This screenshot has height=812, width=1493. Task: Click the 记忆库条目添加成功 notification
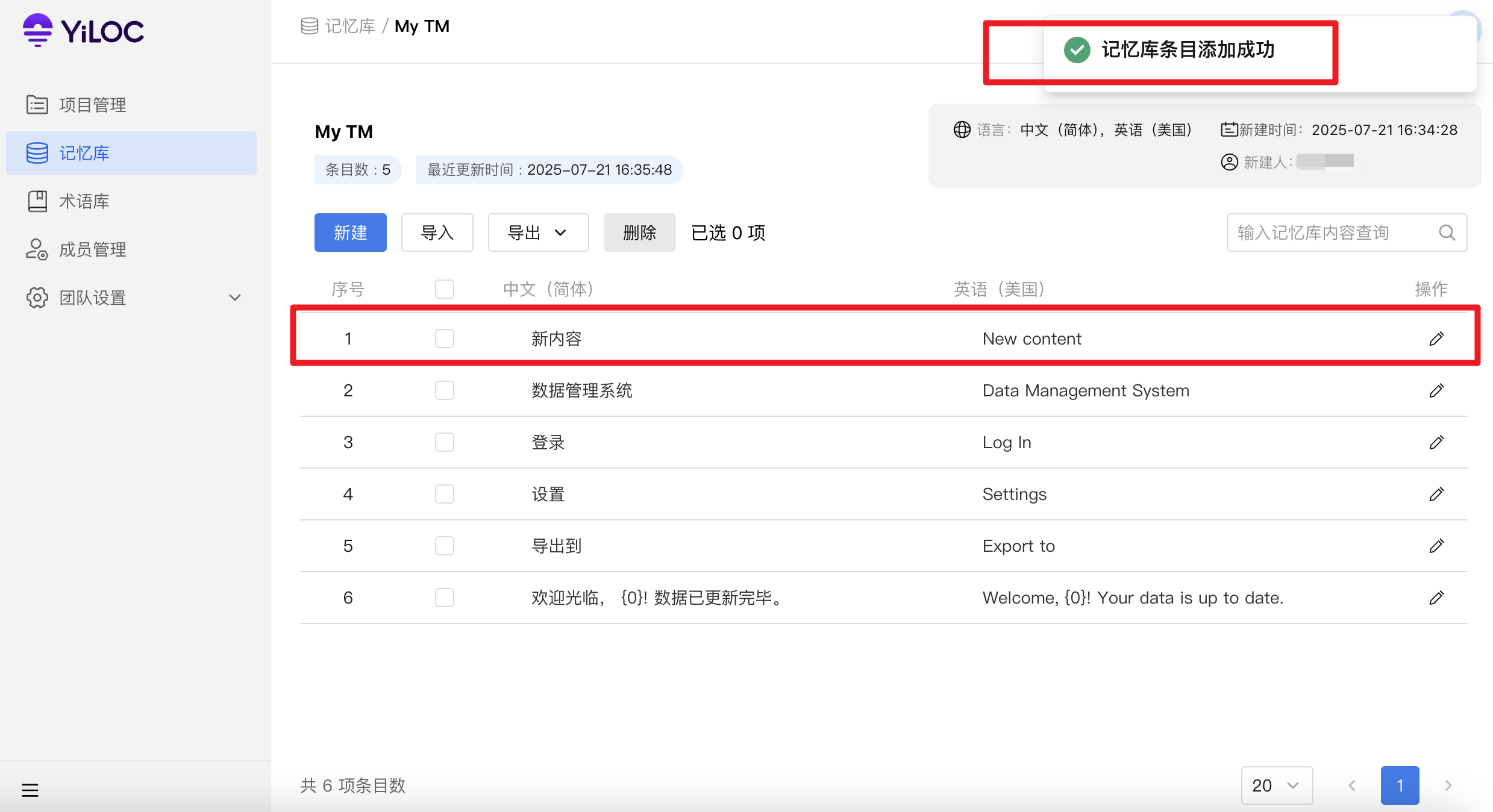[1260, 54]
